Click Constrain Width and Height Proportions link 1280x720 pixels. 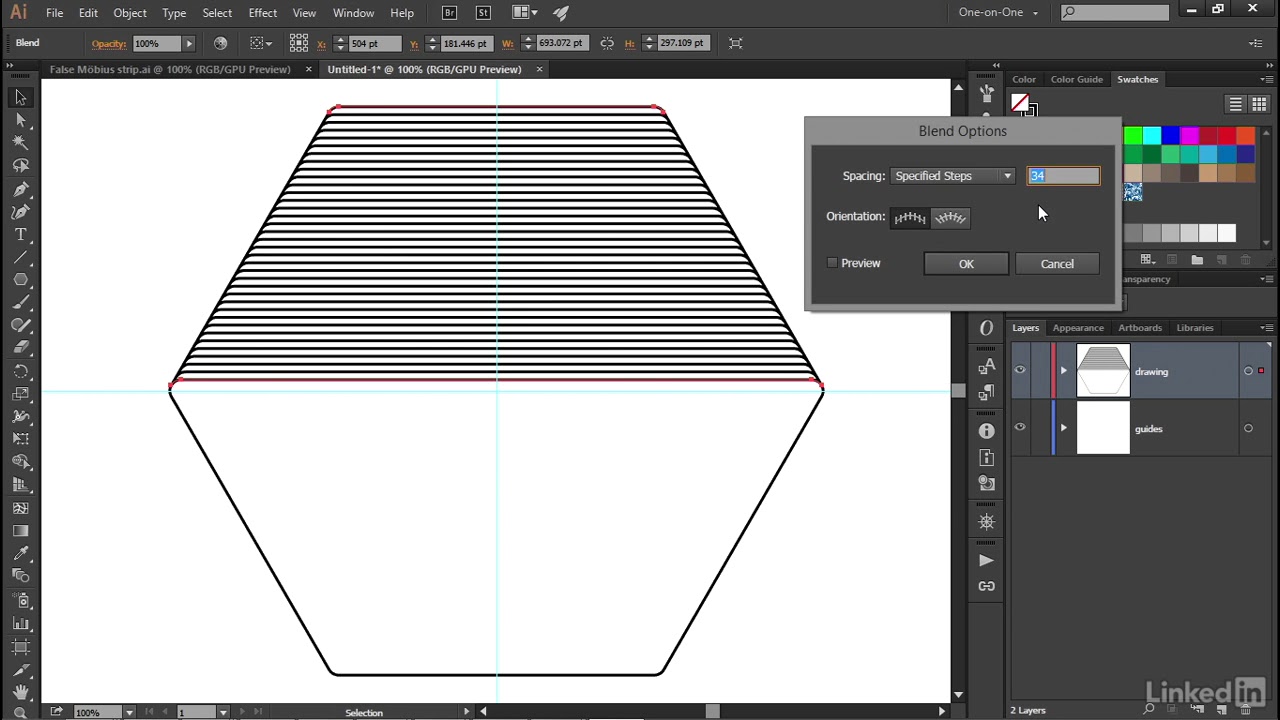606,43
